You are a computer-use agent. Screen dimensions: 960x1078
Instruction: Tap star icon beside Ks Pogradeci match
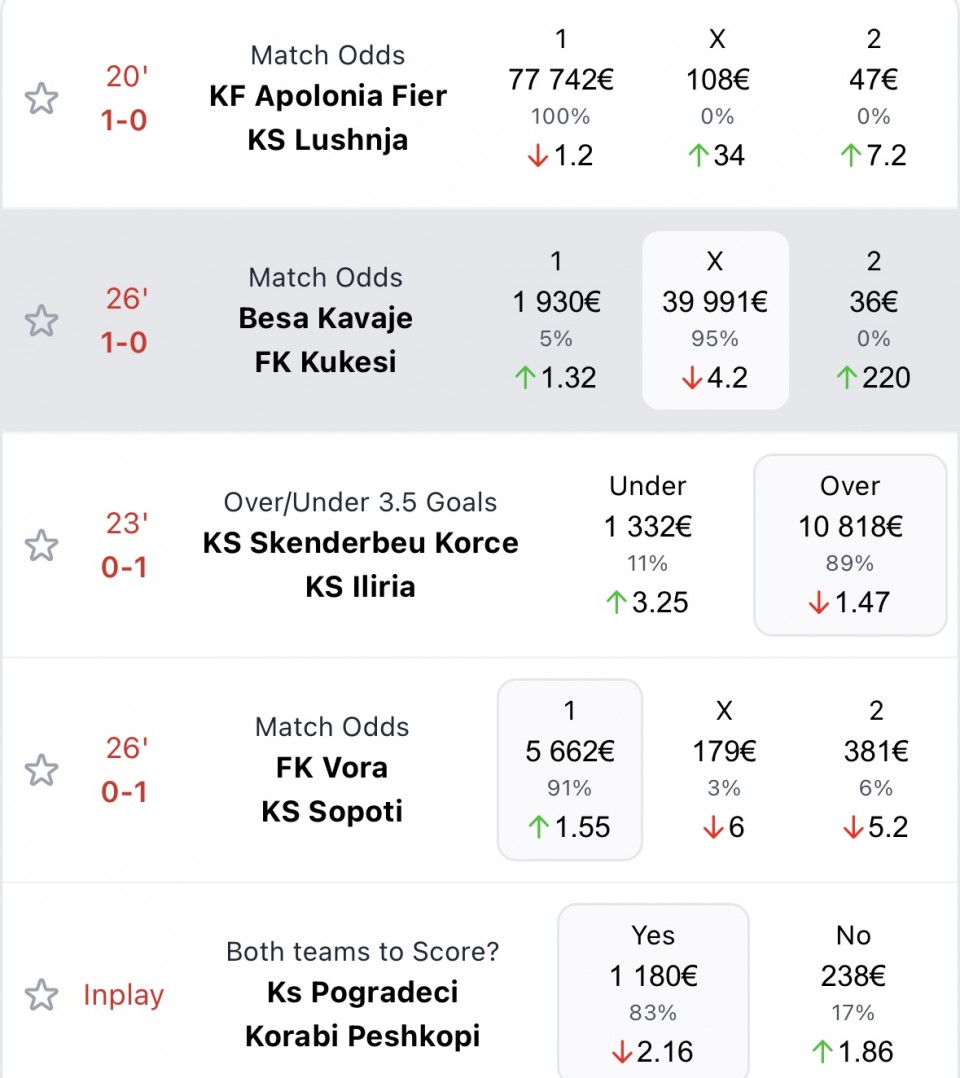[x=41, y=995]
